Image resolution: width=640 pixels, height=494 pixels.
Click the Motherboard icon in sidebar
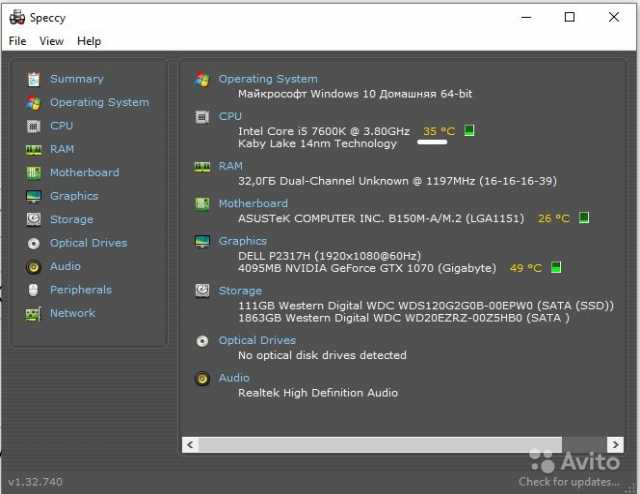pyautogui.click(x=33, y=173)
